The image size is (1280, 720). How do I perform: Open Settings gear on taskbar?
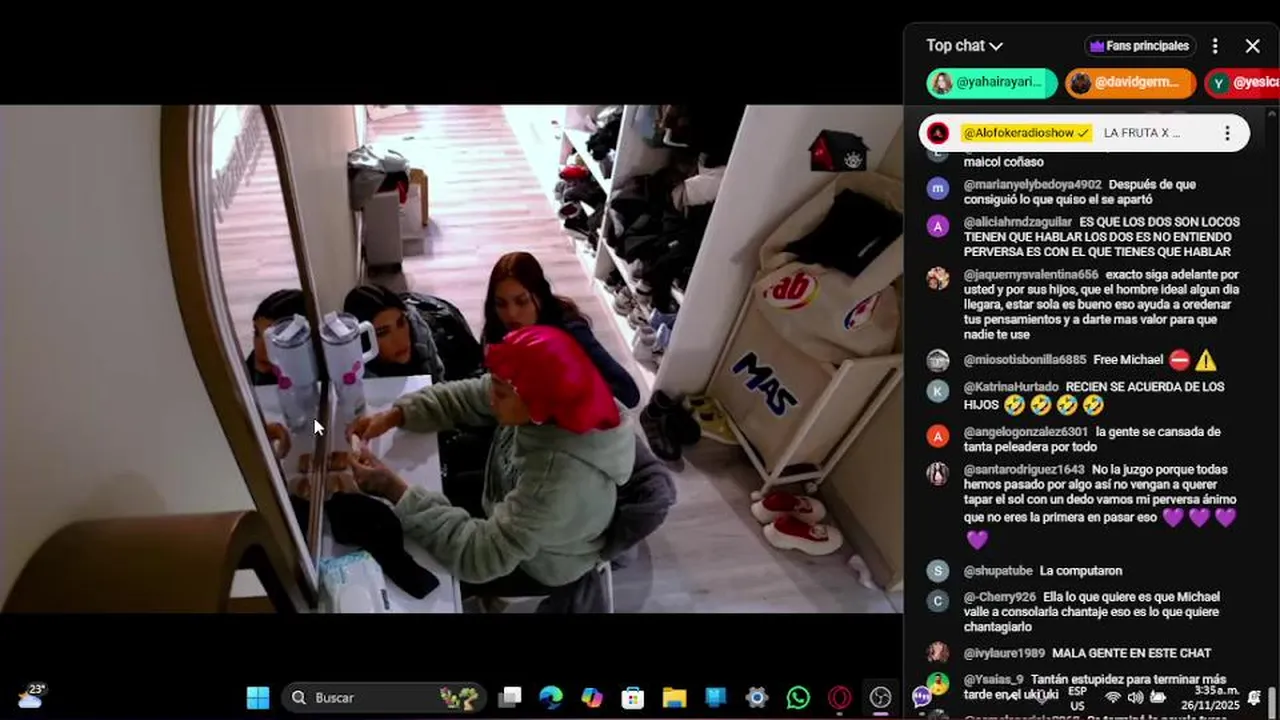click(757, 697)
